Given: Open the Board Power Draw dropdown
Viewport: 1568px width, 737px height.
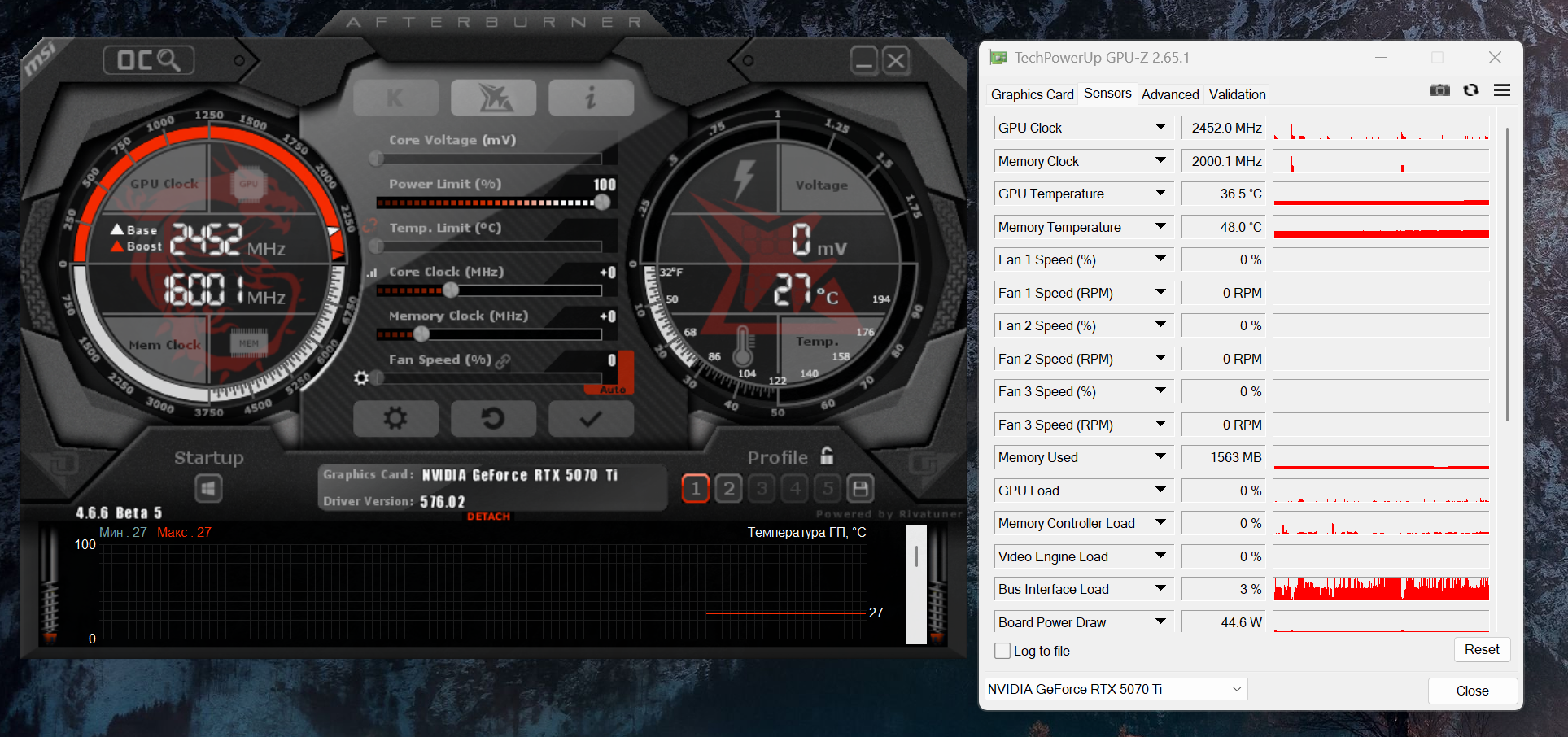Looking at the screenshot, I should coord(1160,621).
